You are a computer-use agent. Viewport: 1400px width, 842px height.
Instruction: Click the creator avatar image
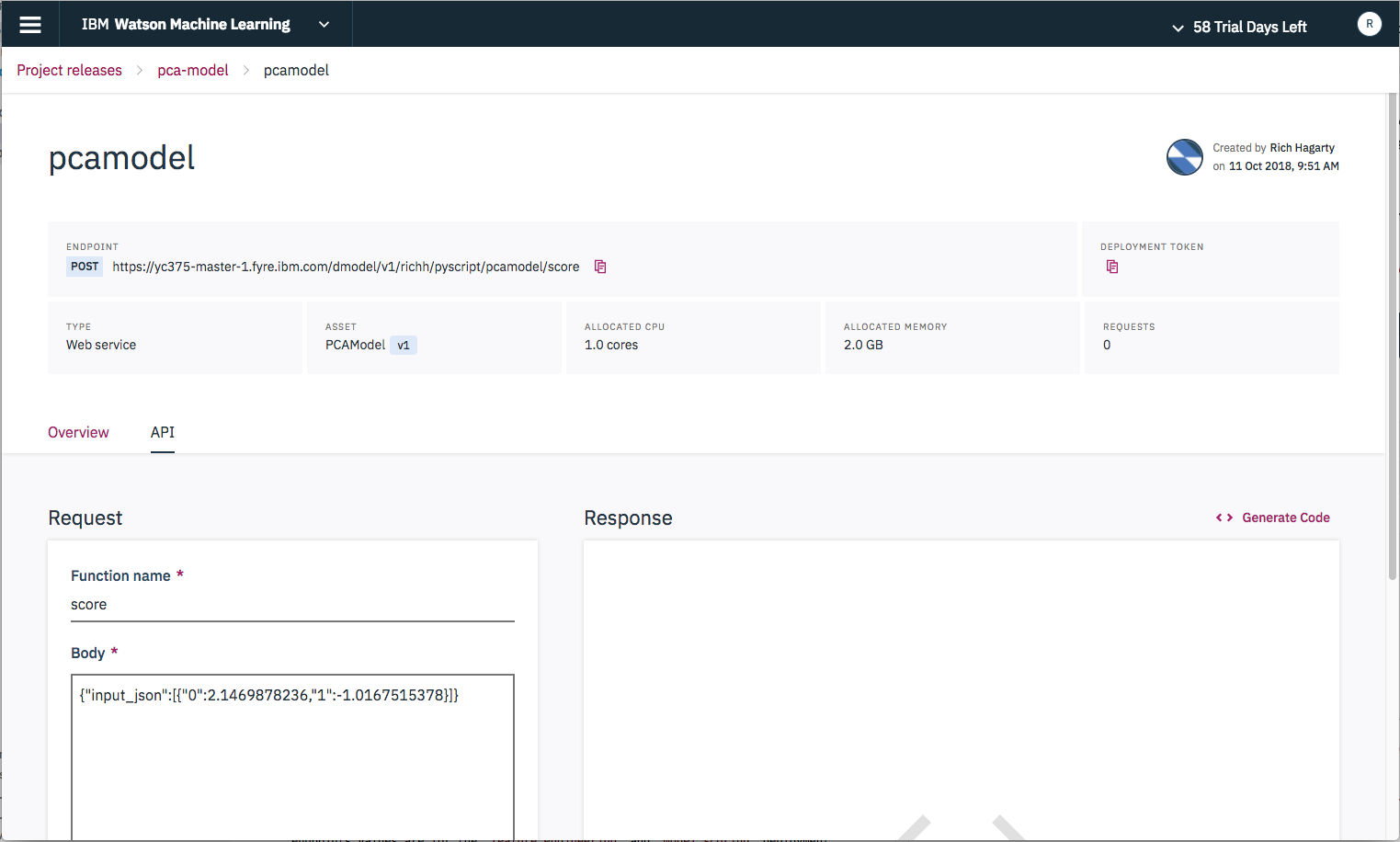click(x=1185, y=157)
